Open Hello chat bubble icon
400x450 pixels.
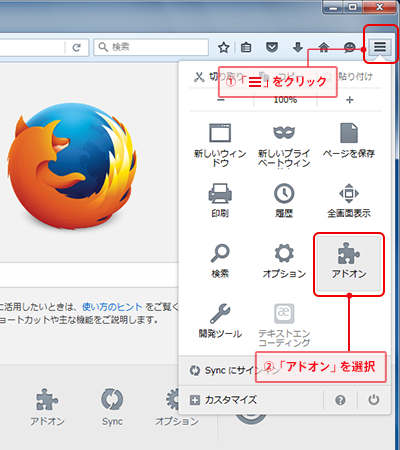pos(349,48)
